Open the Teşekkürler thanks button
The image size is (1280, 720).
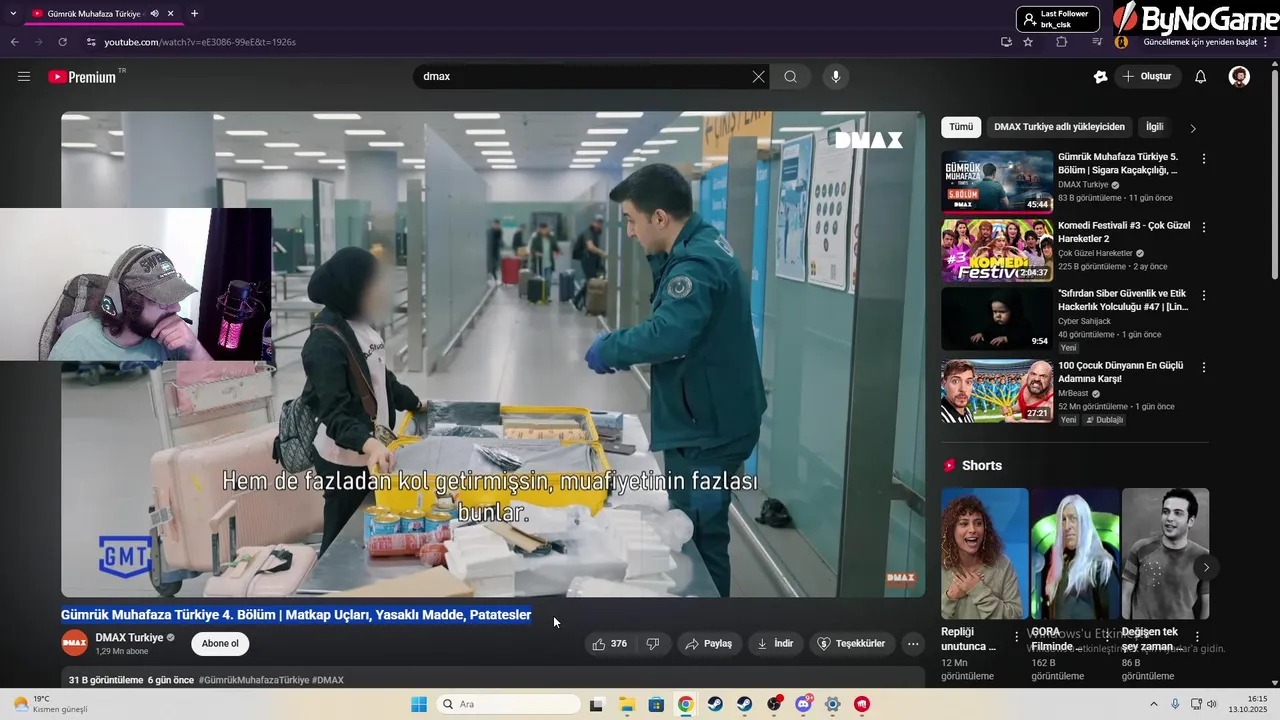851,644
